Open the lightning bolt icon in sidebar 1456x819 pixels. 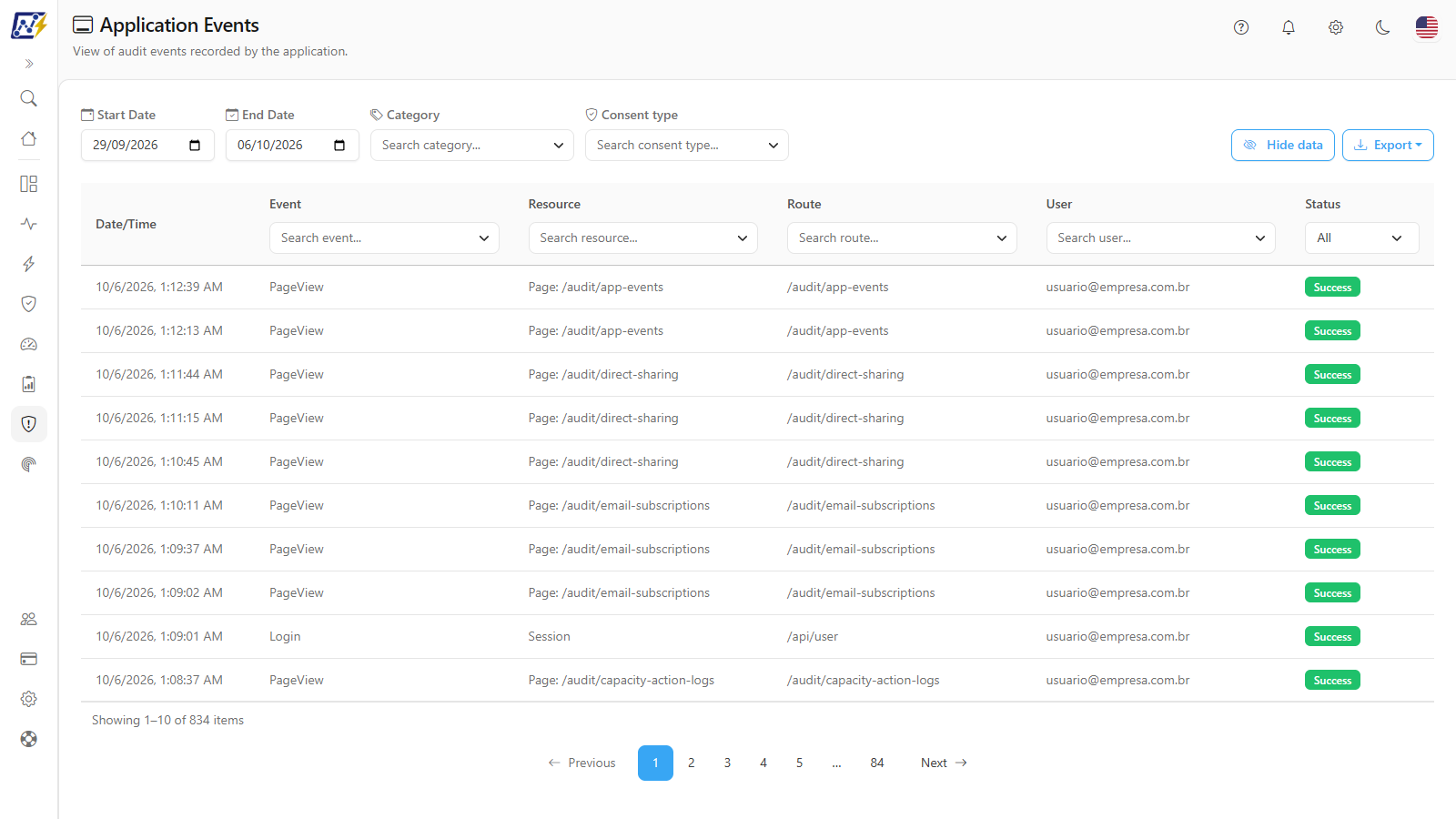tap(29, 264)
